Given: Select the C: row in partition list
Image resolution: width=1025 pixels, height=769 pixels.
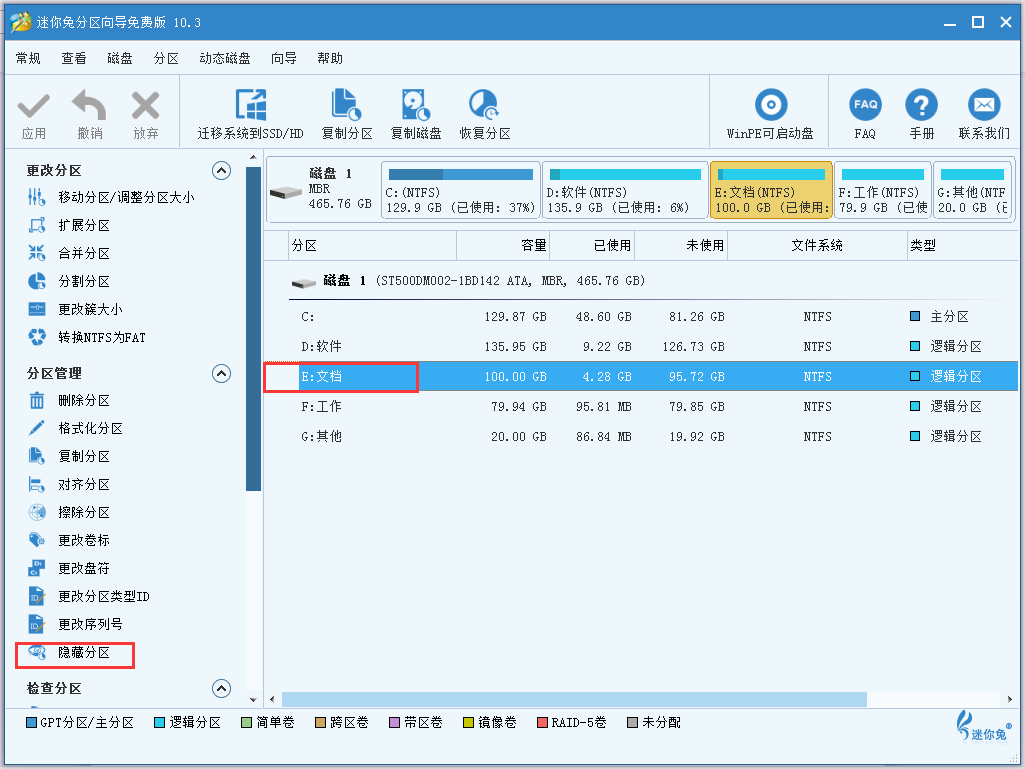Looking at the screenshot, I should pos(641,316).
